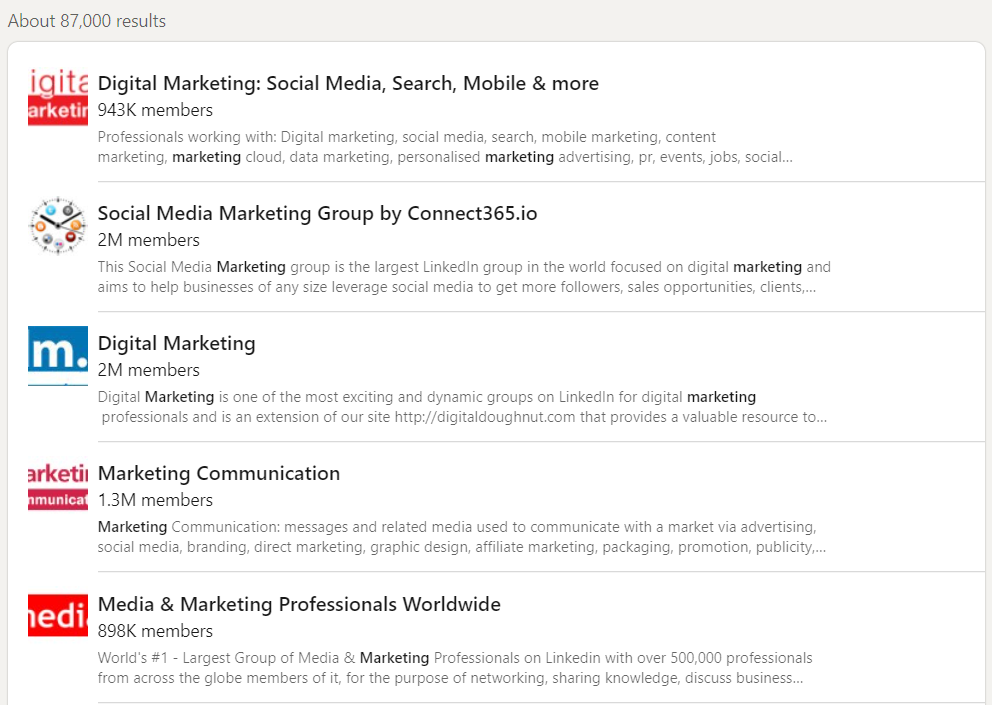Click description starting 'Marketing Communication: messages'
992x705 pixels.
coord(461,537)
